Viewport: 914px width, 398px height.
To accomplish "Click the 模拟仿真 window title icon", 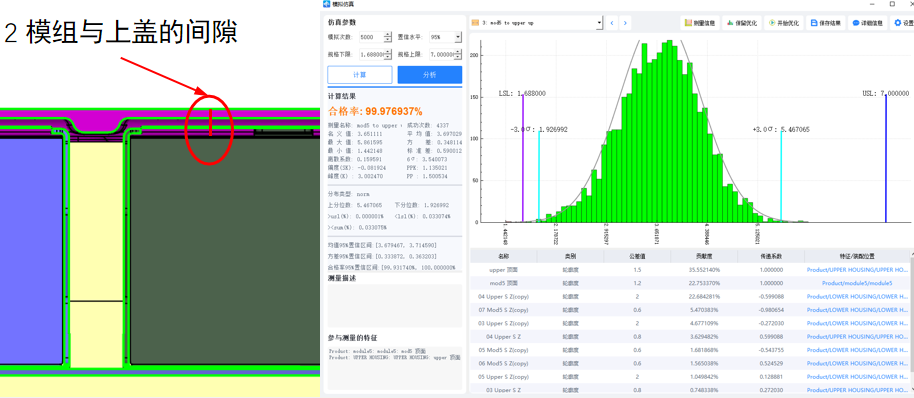I will pos(326,4).
